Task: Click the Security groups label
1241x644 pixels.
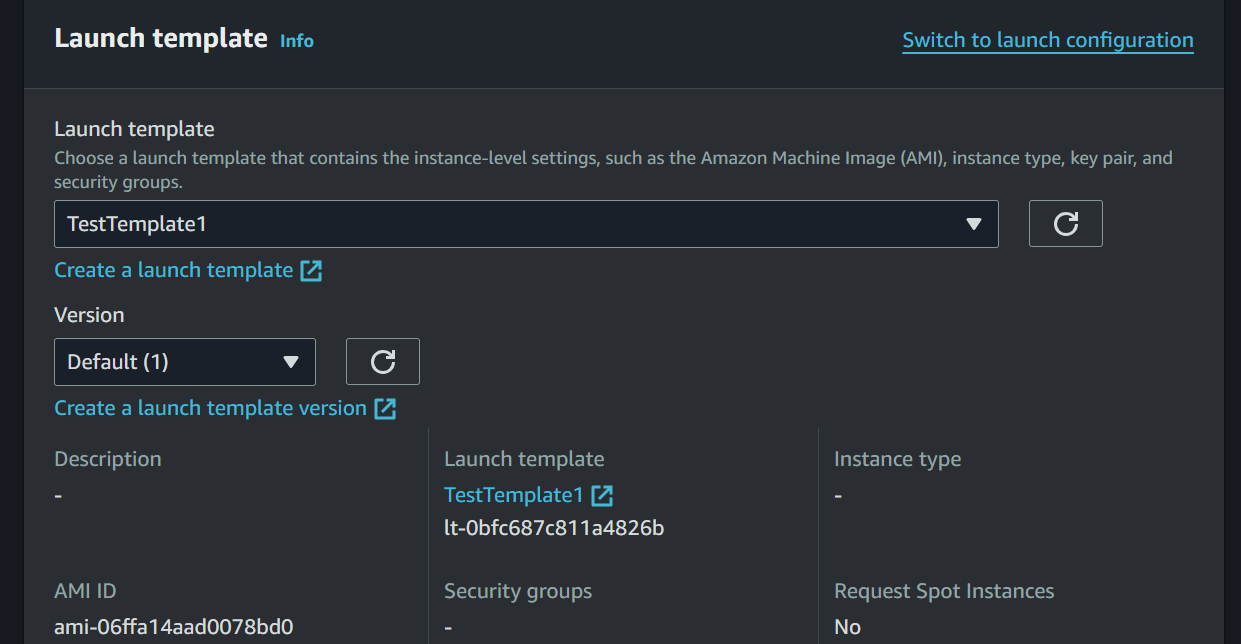Action: pos(518,592)
